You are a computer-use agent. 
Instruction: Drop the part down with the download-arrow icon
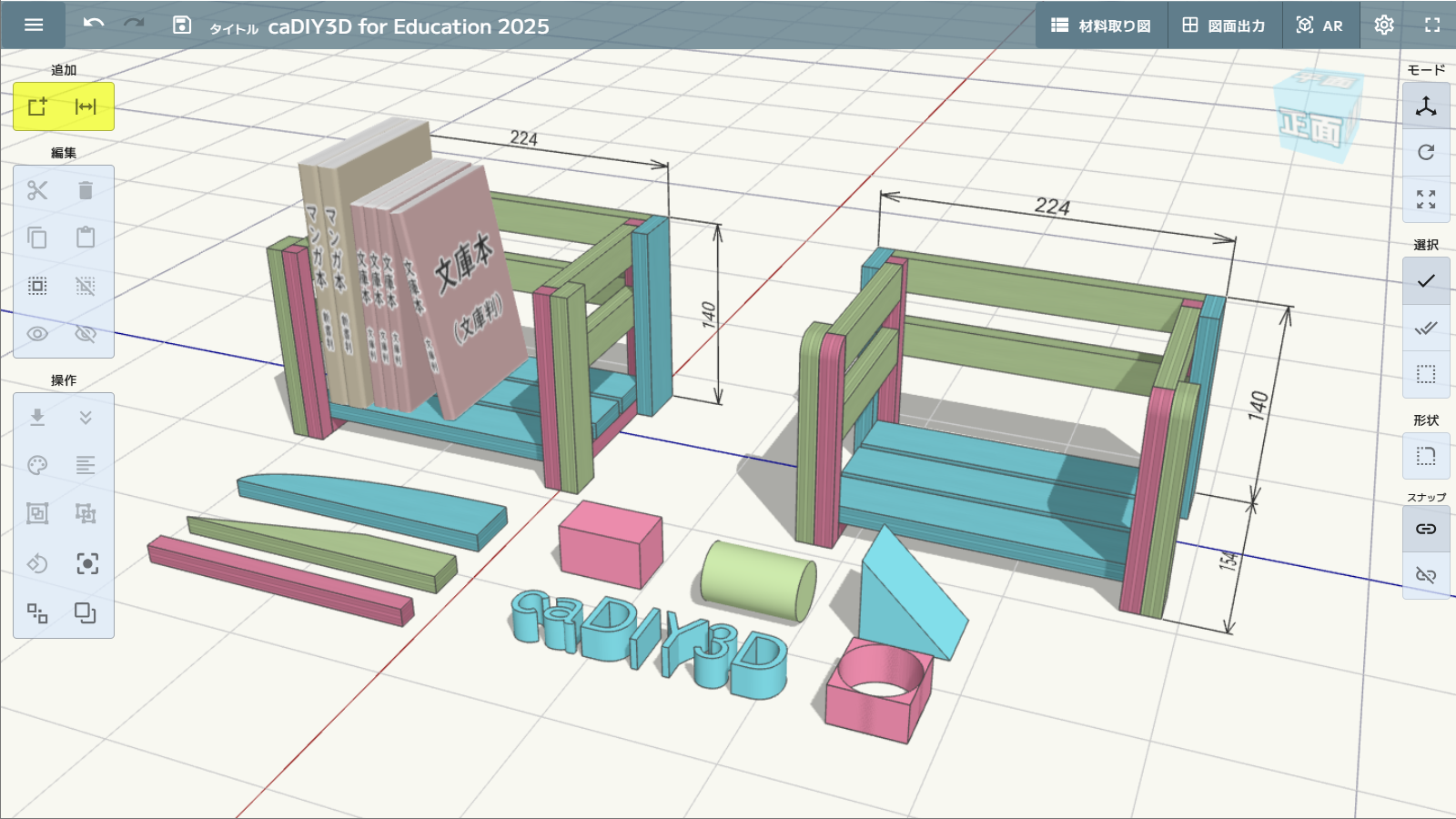pyautogui.click(x=37, y=417)
